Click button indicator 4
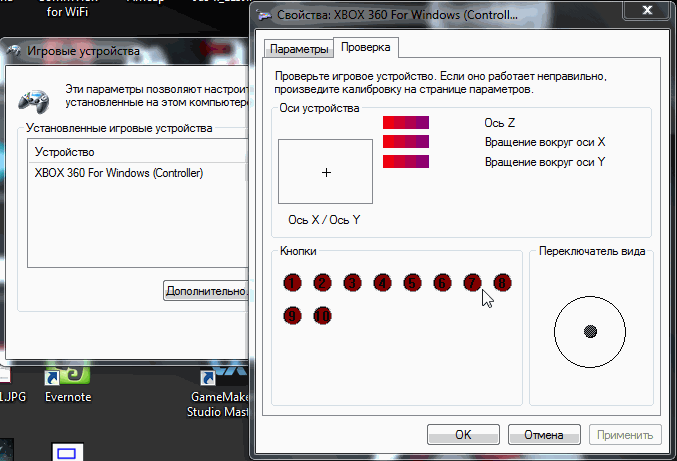Screen dimensions: 677x461 tap(382, 283)
